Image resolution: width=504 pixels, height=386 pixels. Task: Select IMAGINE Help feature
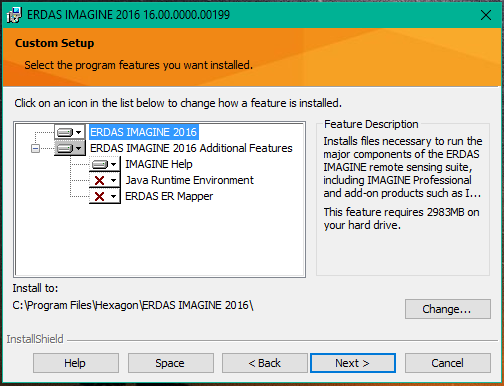(159, 164)
